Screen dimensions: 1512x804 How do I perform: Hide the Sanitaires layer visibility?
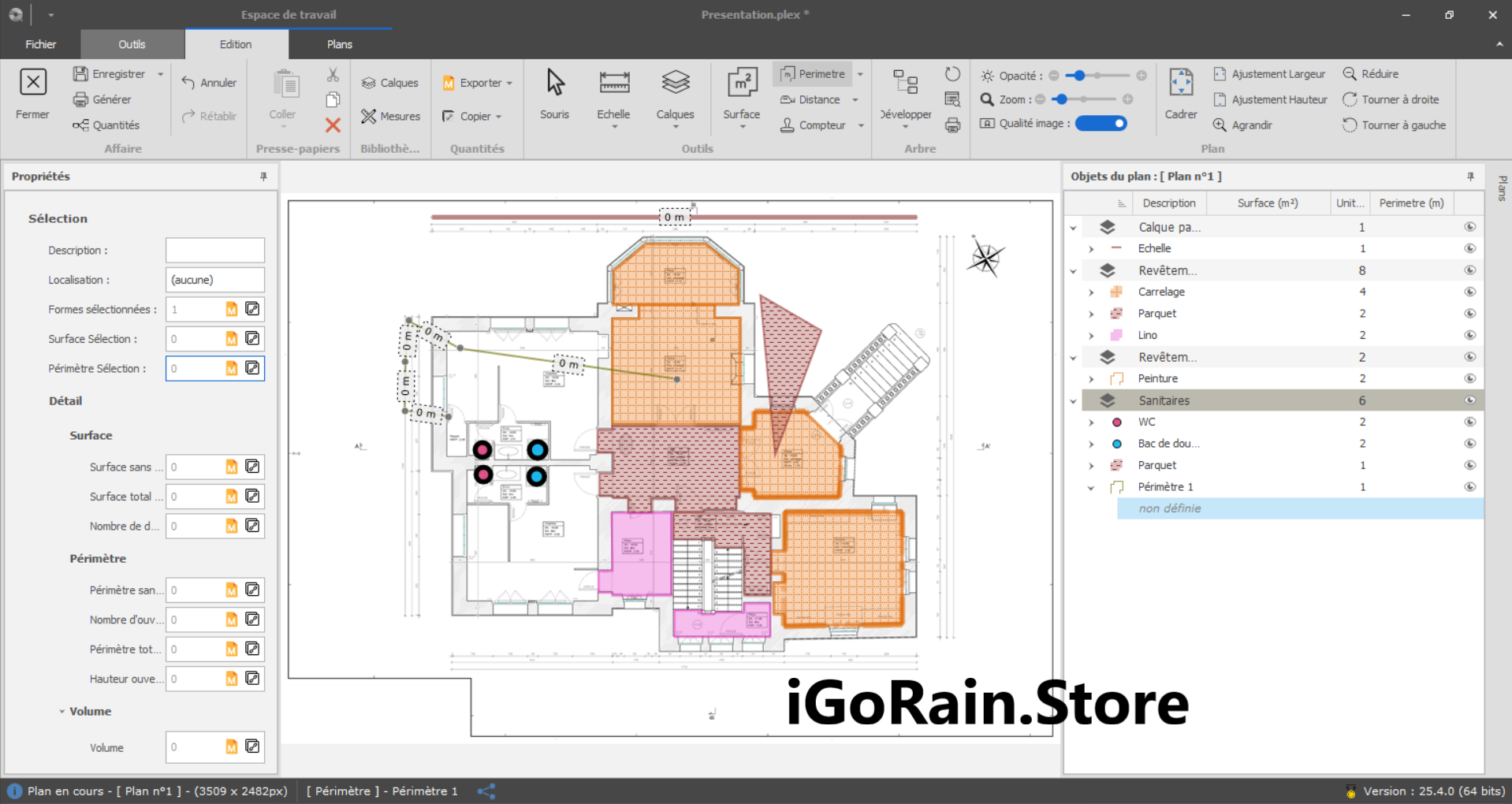tap(1469, 400)
